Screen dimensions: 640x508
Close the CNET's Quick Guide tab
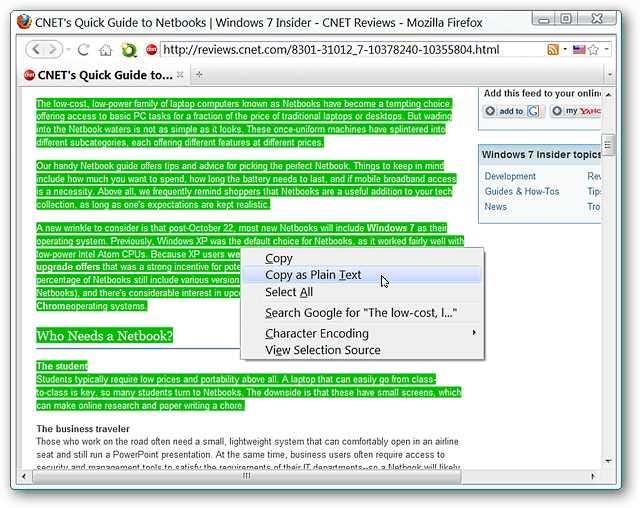tap(180, 75)
